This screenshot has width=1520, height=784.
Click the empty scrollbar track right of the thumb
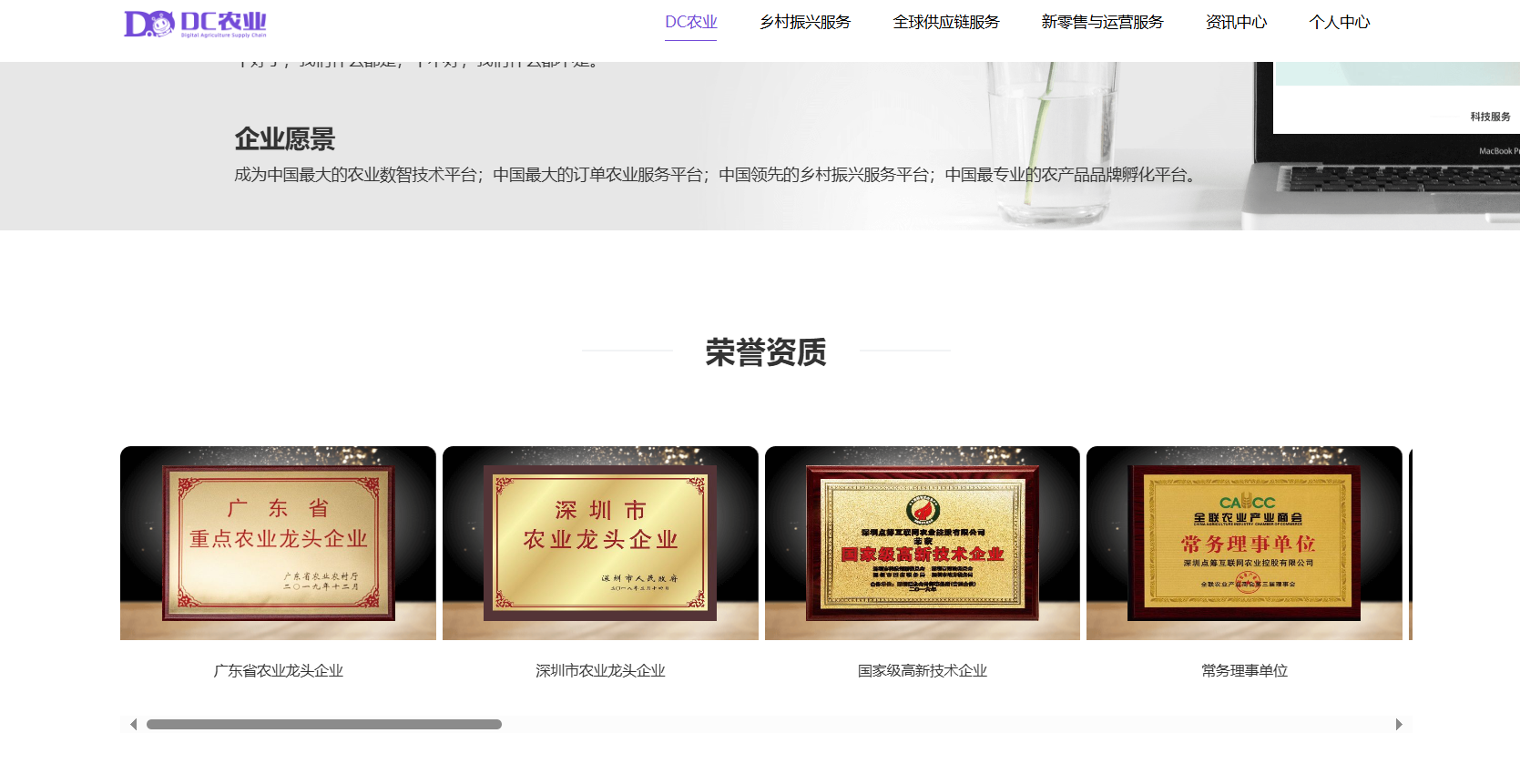[911, 725]
